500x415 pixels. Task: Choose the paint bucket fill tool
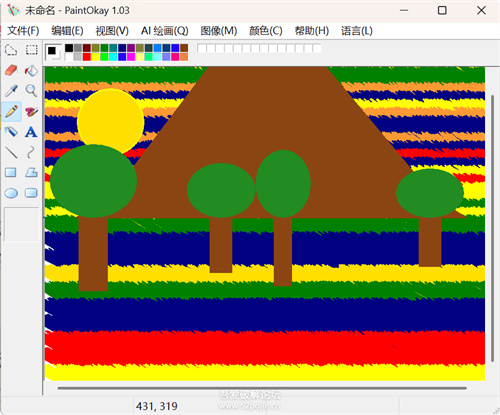[32, 70]
